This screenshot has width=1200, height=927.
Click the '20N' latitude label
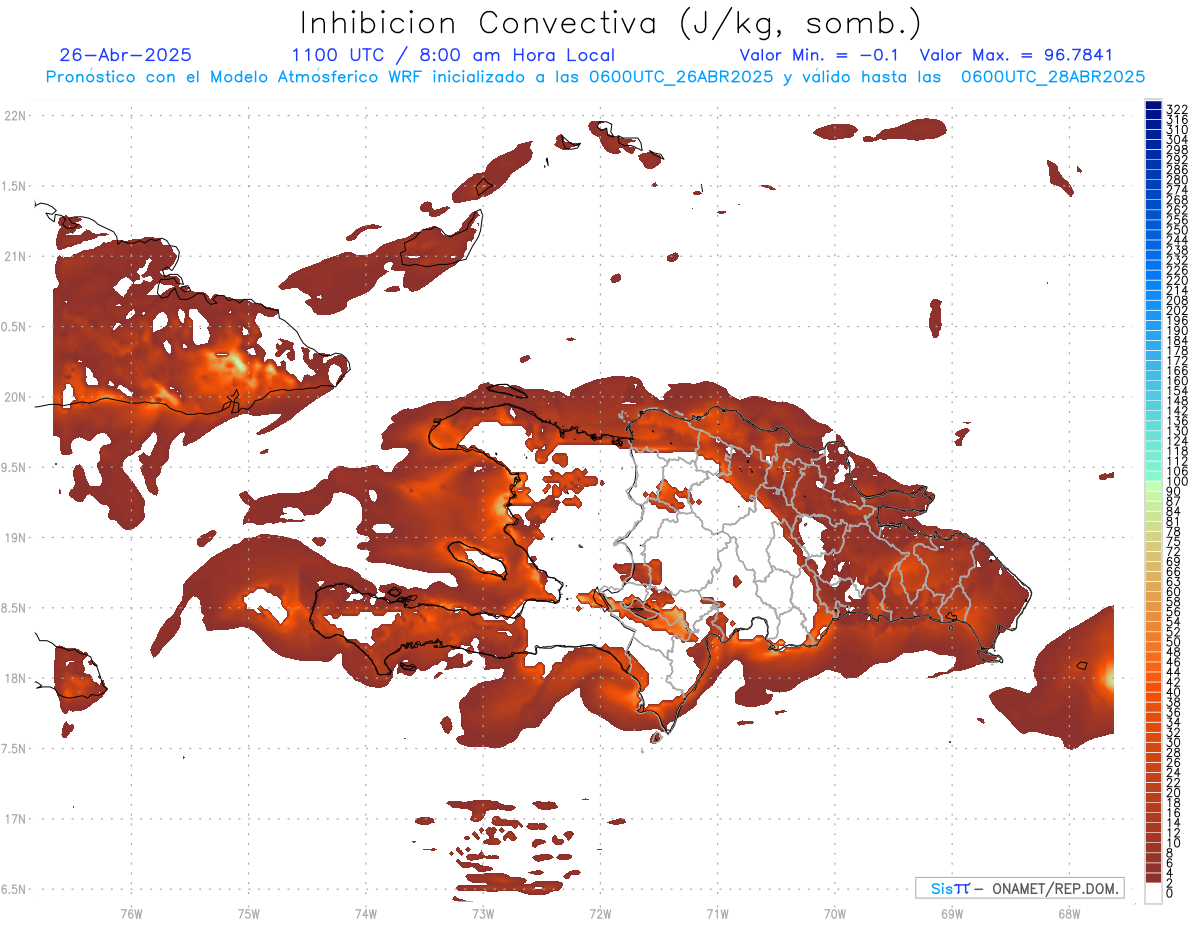(15, 397)
